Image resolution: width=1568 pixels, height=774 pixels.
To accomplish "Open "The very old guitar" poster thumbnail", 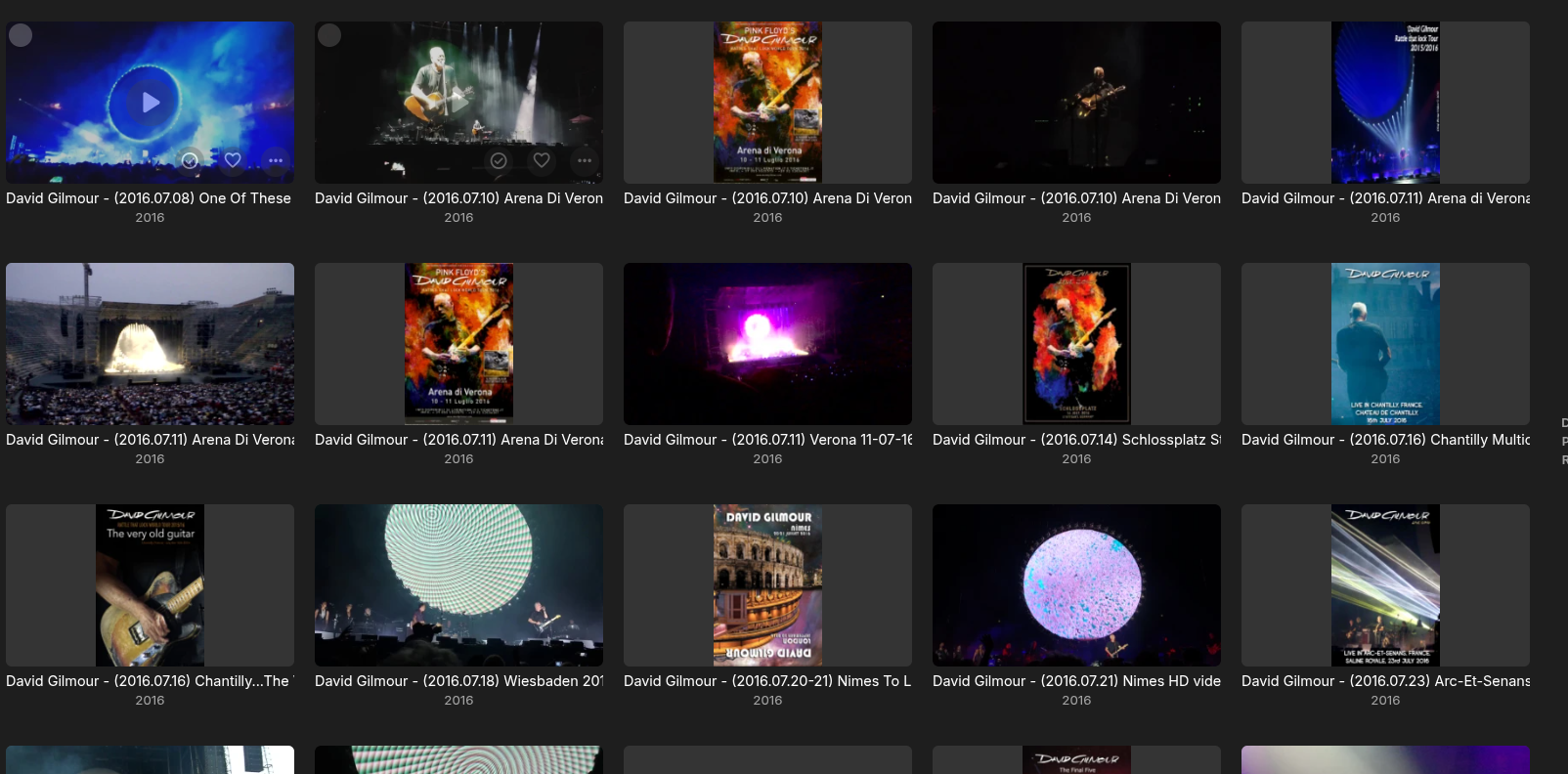I will tap(150, 585).
